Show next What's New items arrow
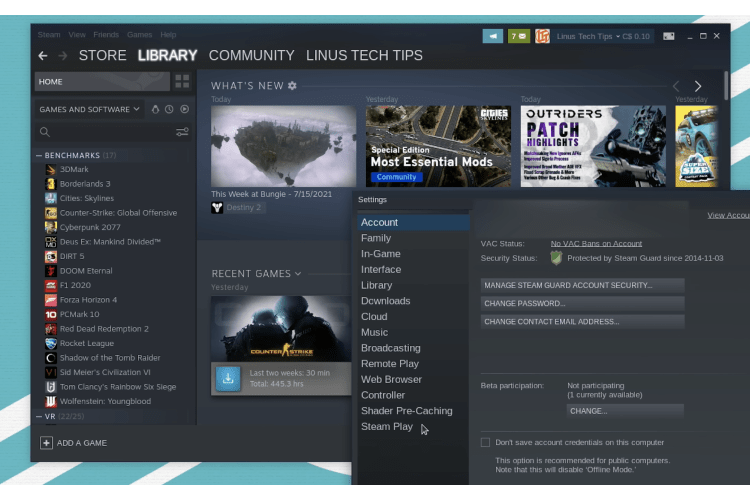Screen dimensions: 750x500 click(698, 86)
